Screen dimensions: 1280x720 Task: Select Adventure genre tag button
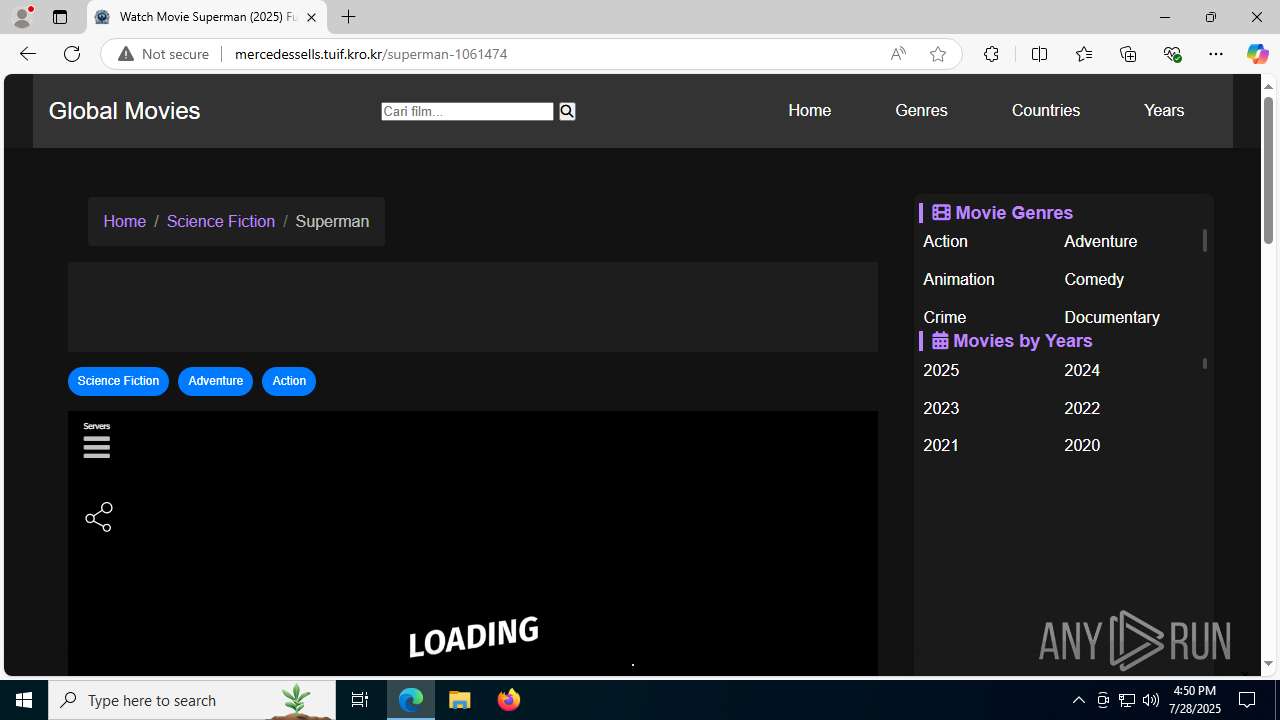coord(215,381)
